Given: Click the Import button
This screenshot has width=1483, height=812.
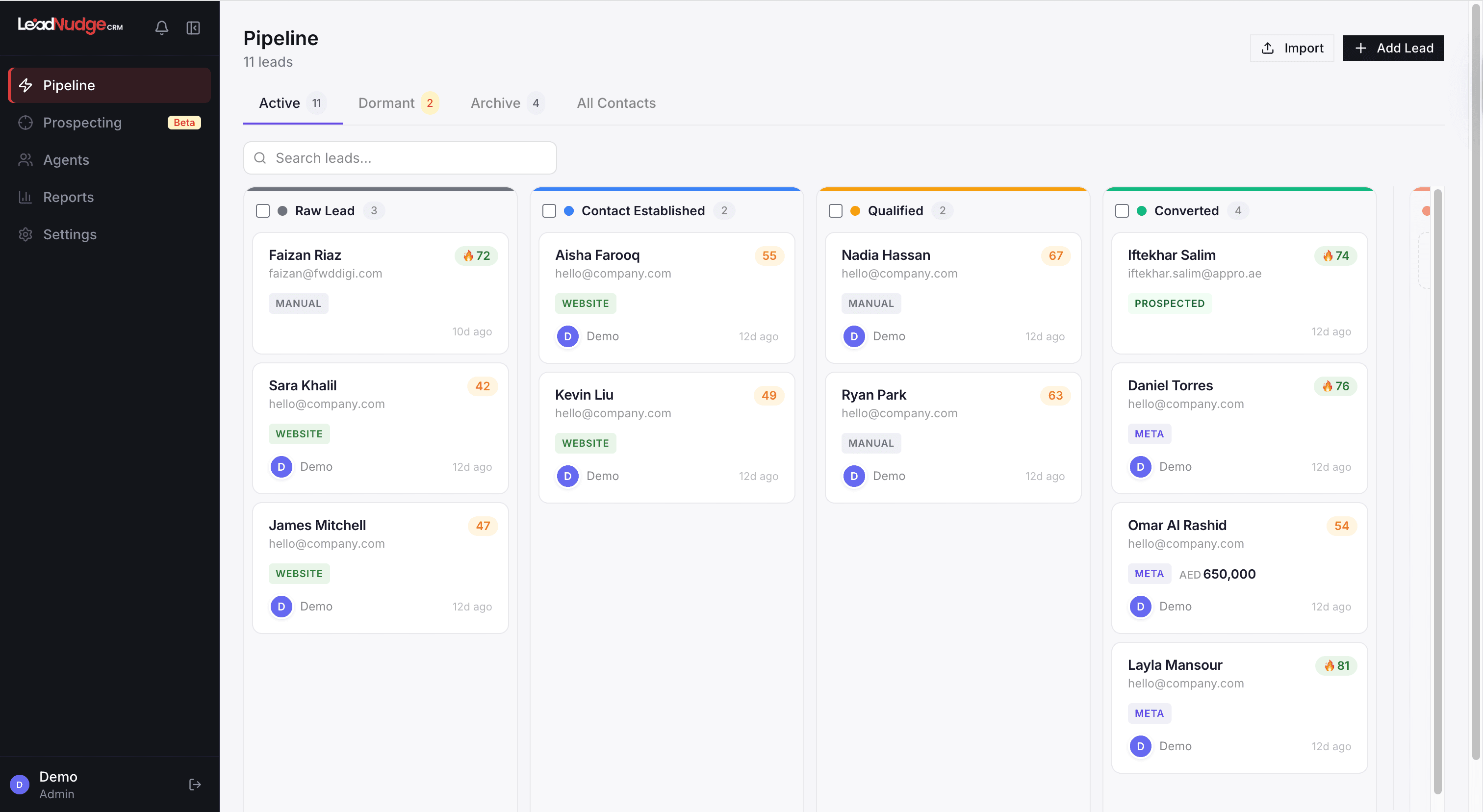Looking at the screenshot, I should coord(1292,48).
